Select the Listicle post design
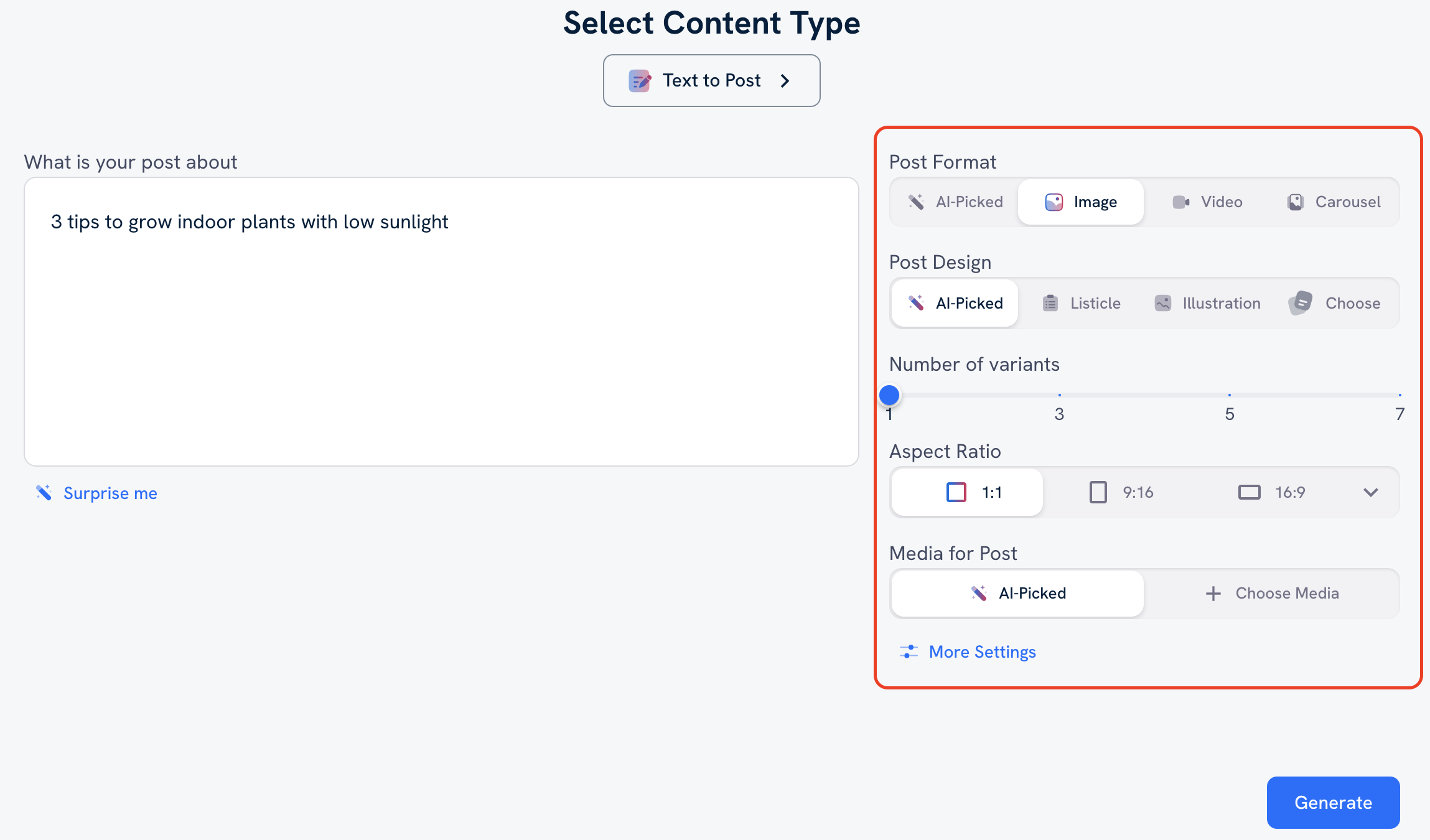This screenshot has height=840, width=1430. tap(1094, 303)
